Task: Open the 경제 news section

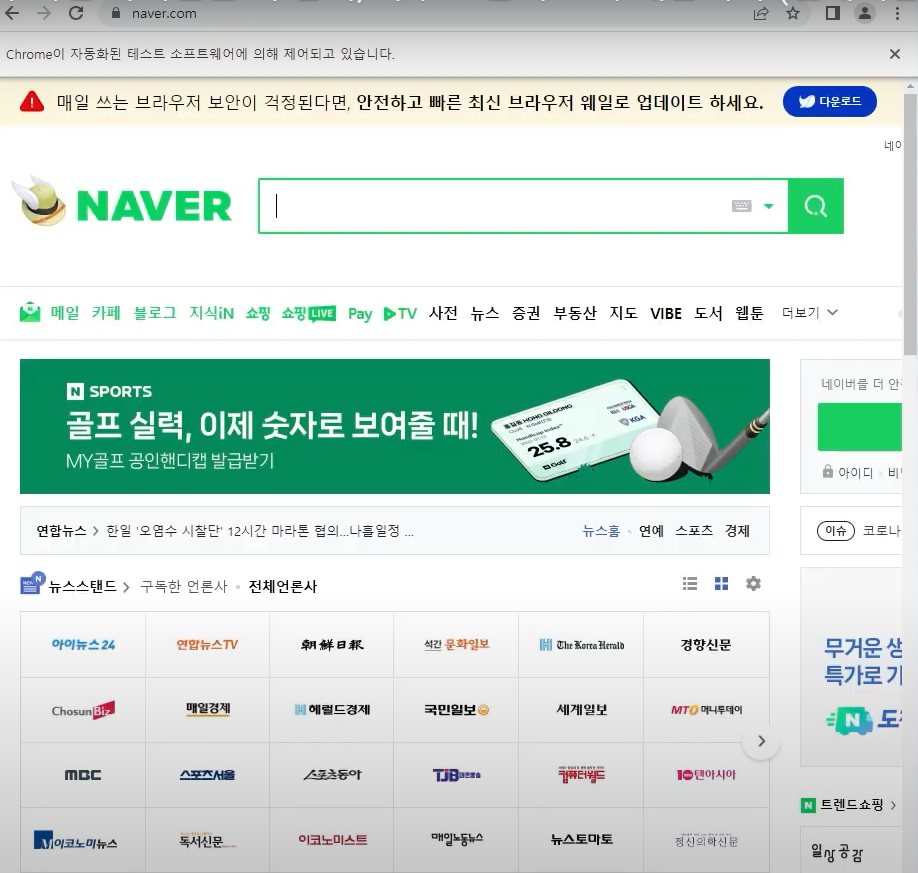Action: [737, 531]
